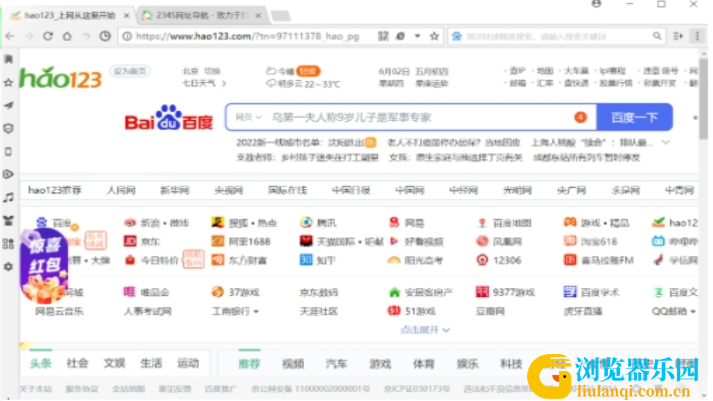
Task: Open settings gear in left sidebar
Action: point(9,267)
